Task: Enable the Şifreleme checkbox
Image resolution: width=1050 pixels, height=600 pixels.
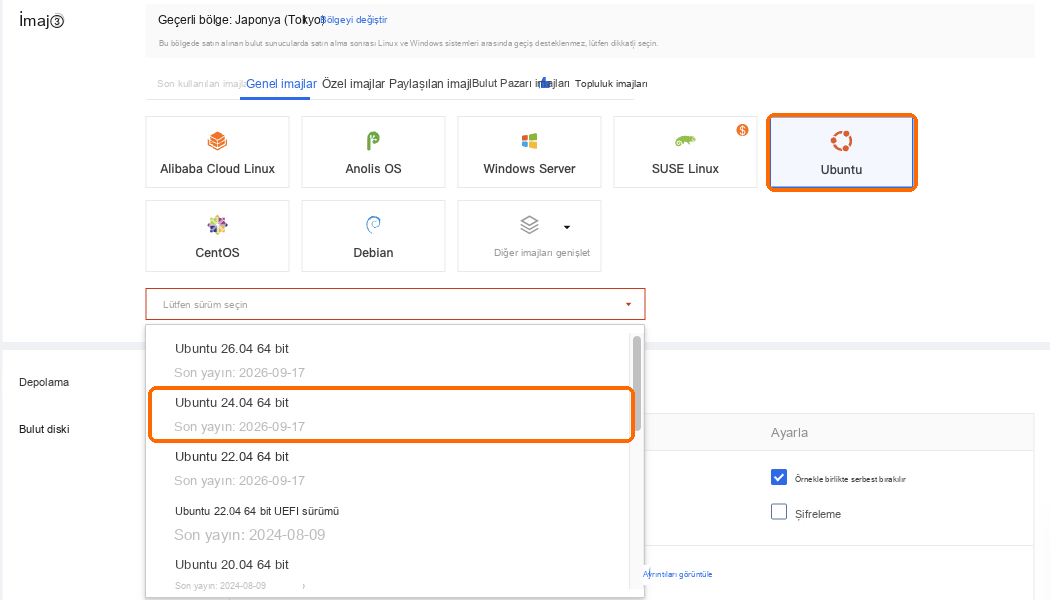Action: coord(779,512)
